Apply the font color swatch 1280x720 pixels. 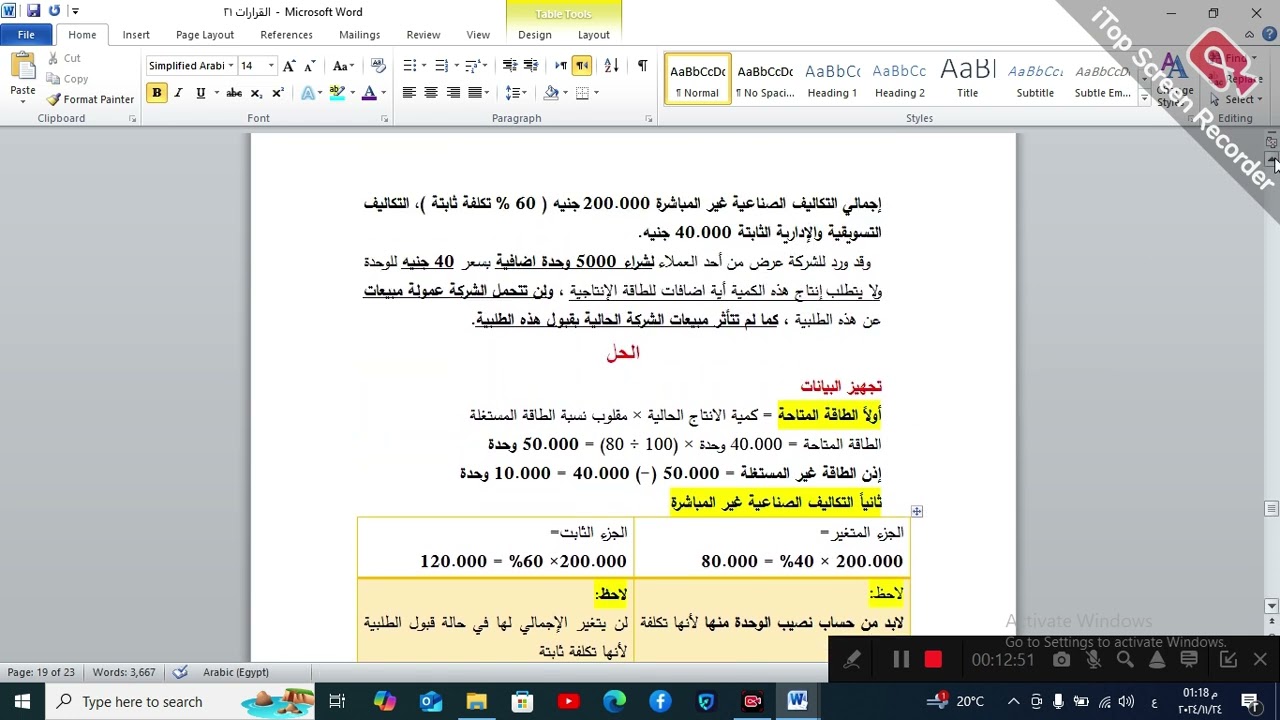coord(369,93)
